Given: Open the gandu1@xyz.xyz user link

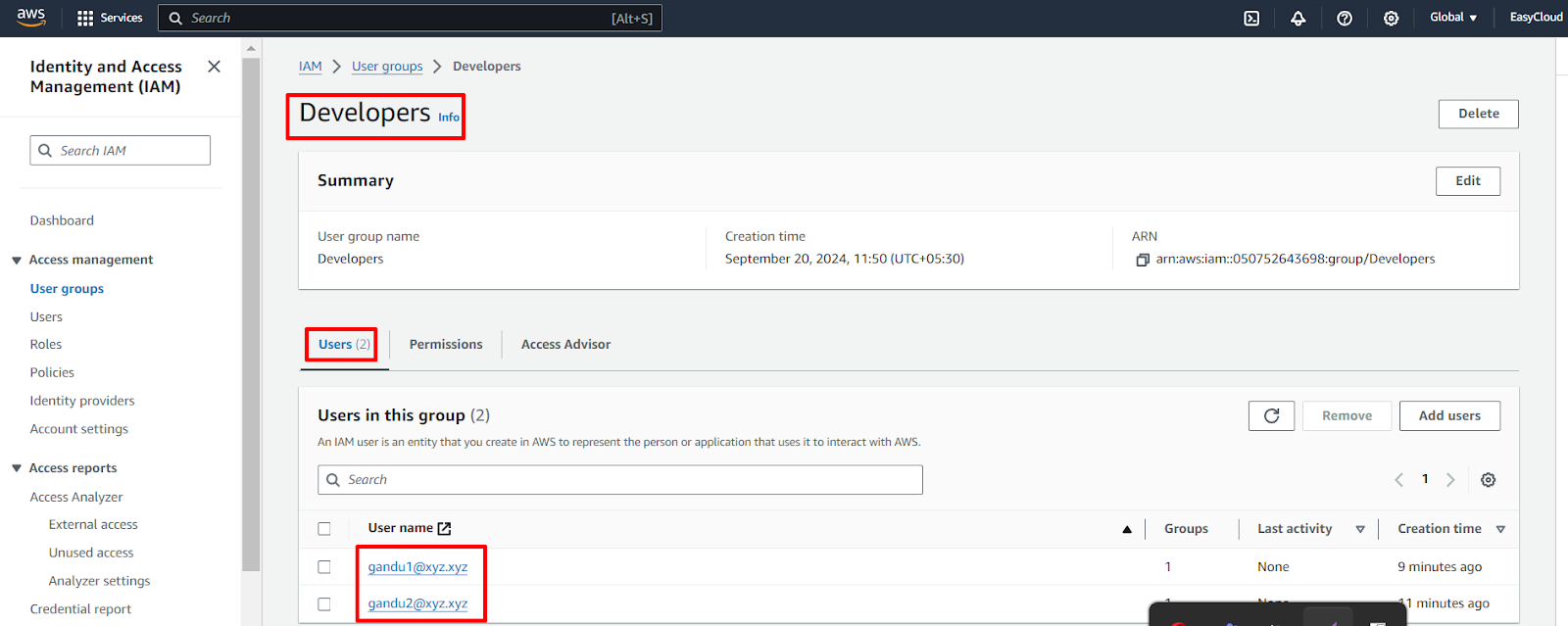Looking at the screenshot, I should tap(417, 566).
